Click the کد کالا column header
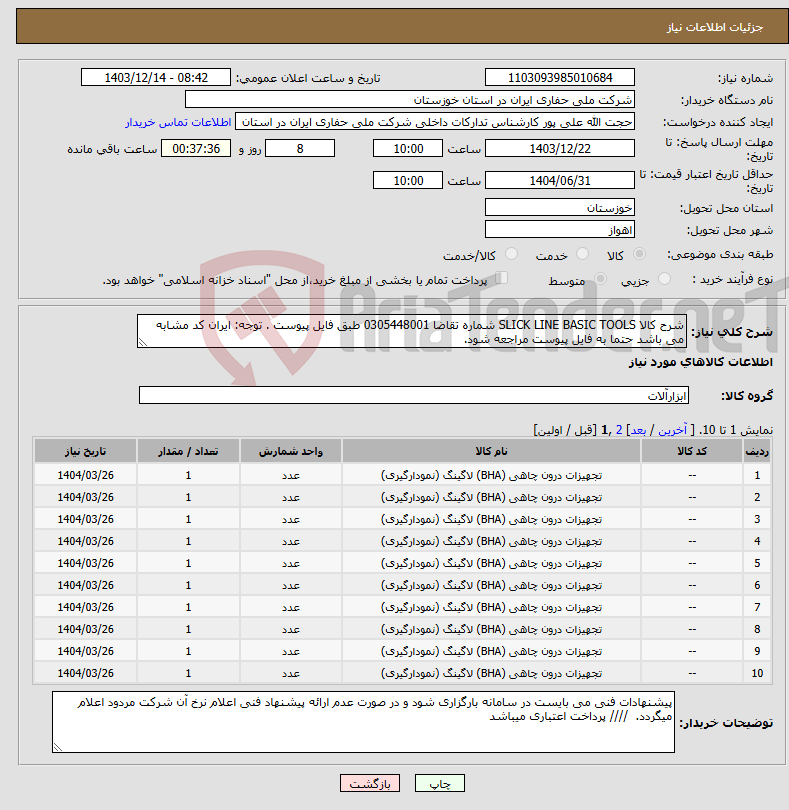This screenshot has height=810, width=789. 692,451
